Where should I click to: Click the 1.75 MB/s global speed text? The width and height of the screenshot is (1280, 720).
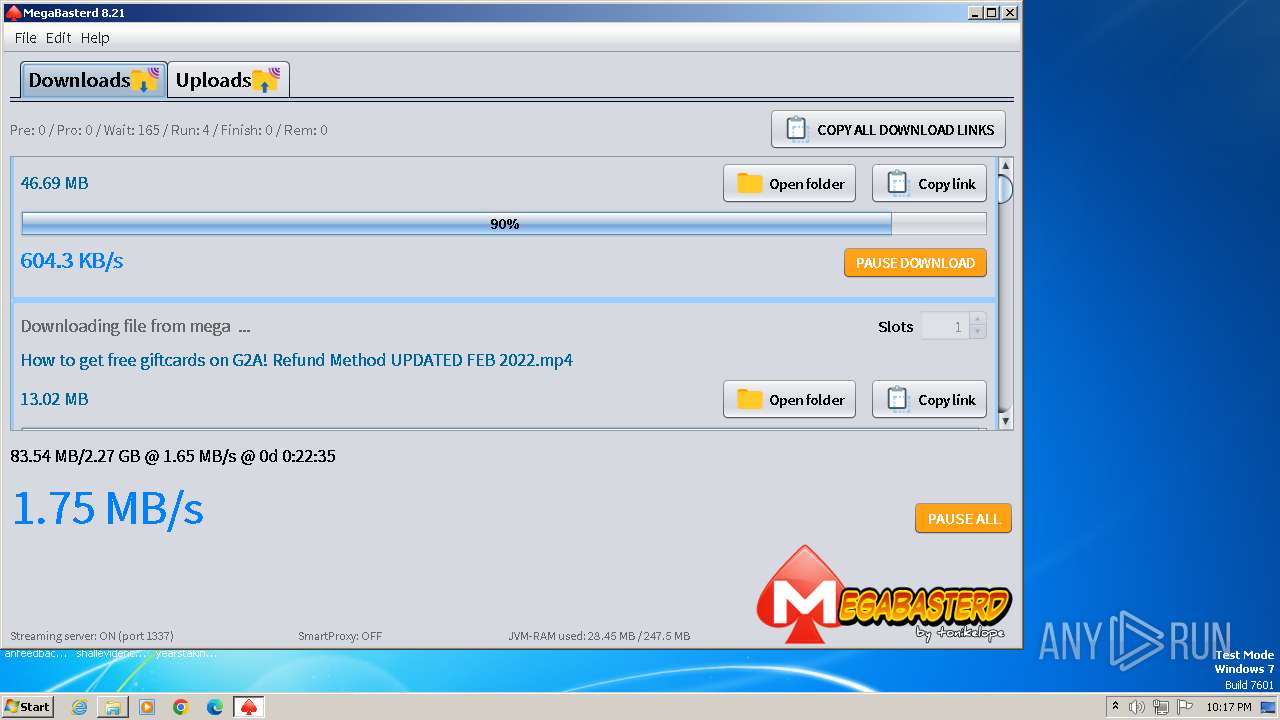(x=108, y=508)
